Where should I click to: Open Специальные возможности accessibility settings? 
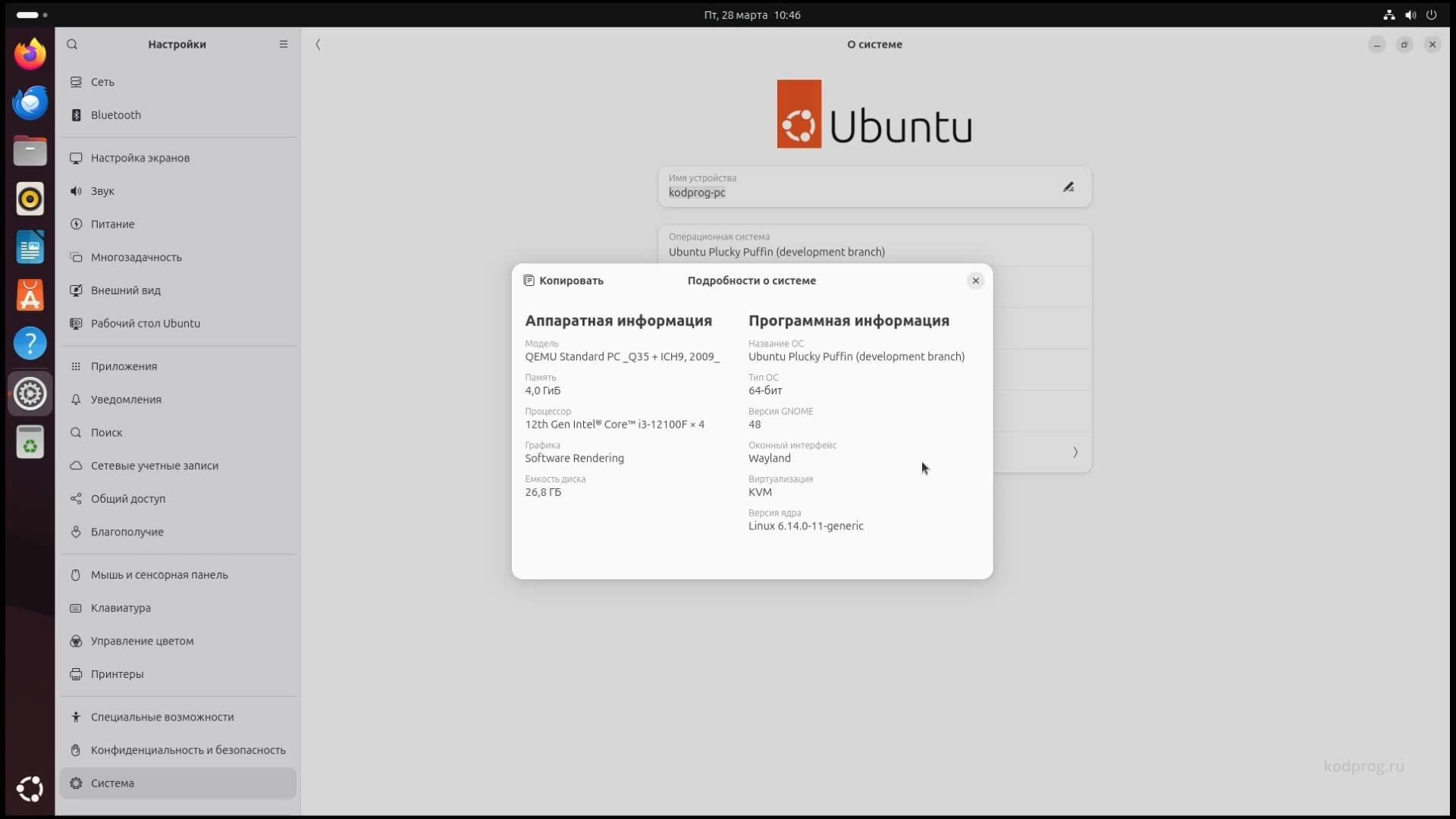(178, 717)
